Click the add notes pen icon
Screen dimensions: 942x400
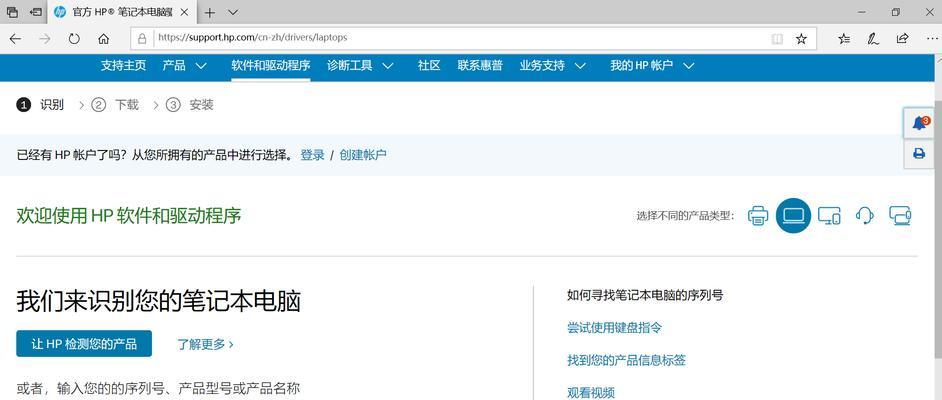point(873,38)
